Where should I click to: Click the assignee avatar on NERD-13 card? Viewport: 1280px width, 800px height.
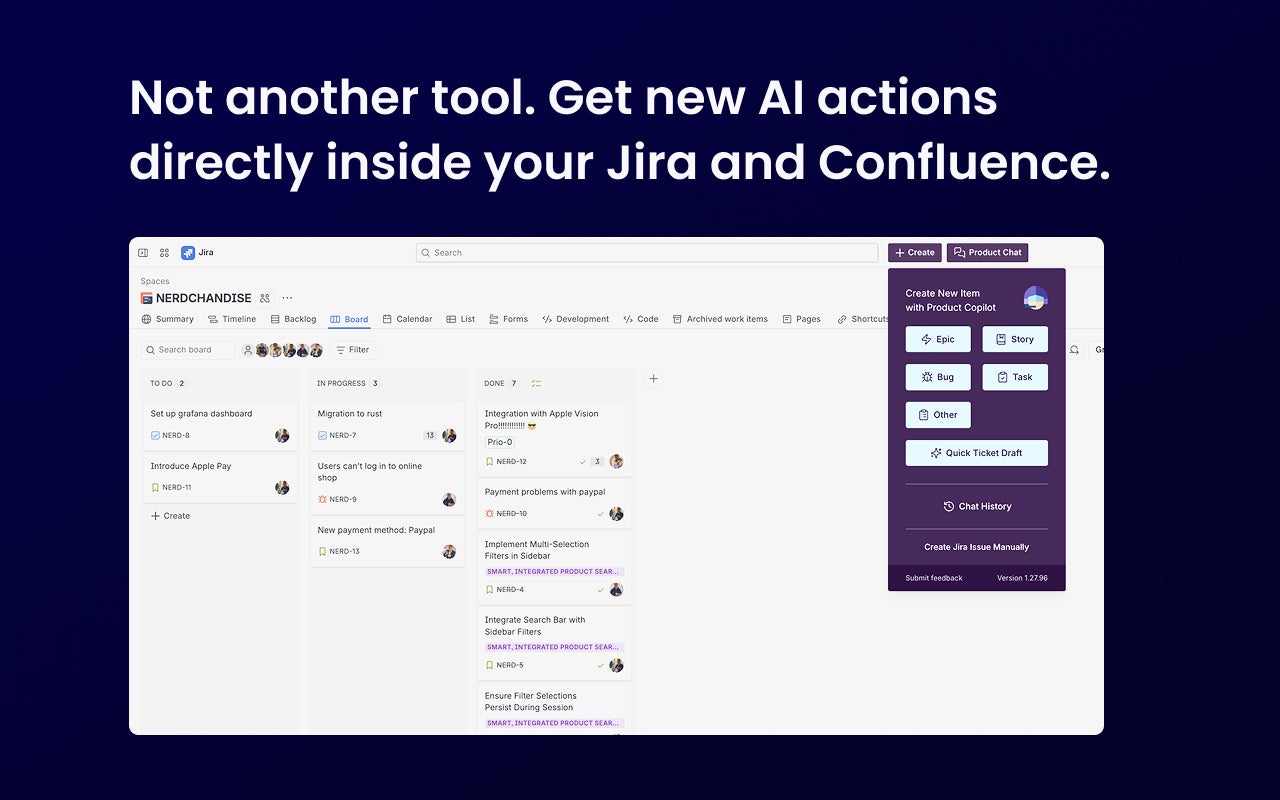(x=449, y=551)
